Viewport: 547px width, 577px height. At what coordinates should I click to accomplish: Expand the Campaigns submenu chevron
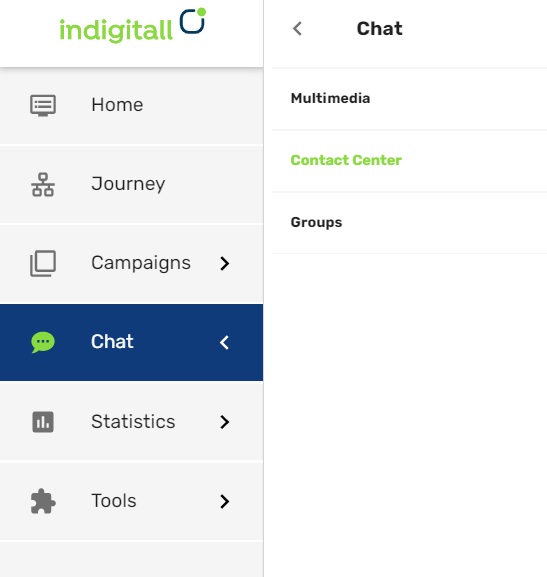coord(225,263)
